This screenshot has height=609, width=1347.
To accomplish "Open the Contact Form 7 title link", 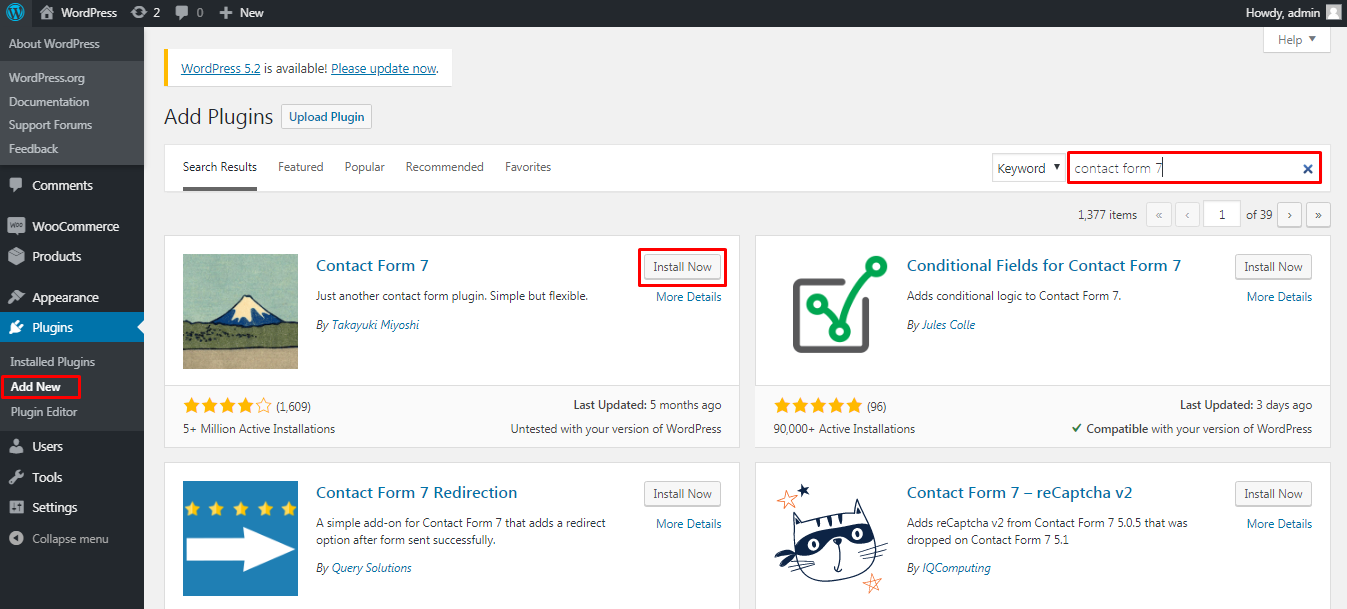I will point(372,266).
